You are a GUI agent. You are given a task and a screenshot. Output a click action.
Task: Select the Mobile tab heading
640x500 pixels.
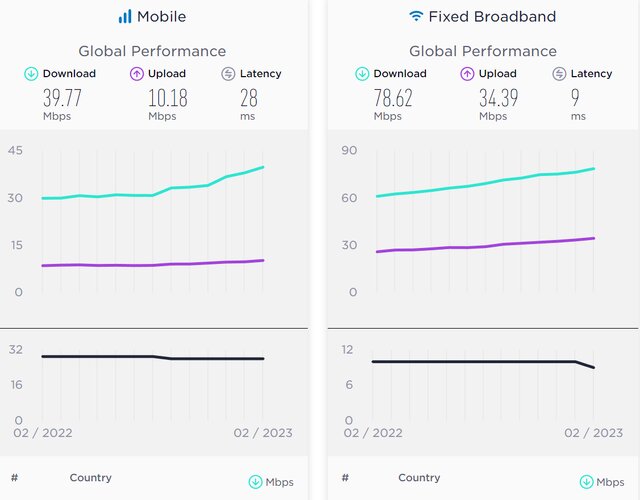click(160, 16)
